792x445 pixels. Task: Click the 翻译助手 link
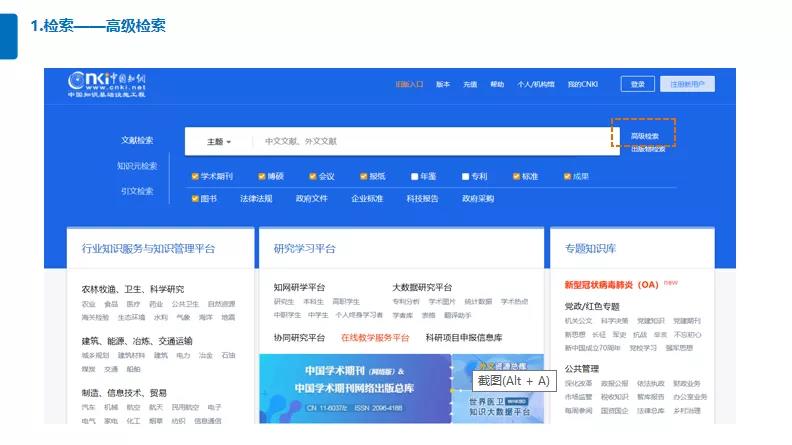tap(458, 315)
